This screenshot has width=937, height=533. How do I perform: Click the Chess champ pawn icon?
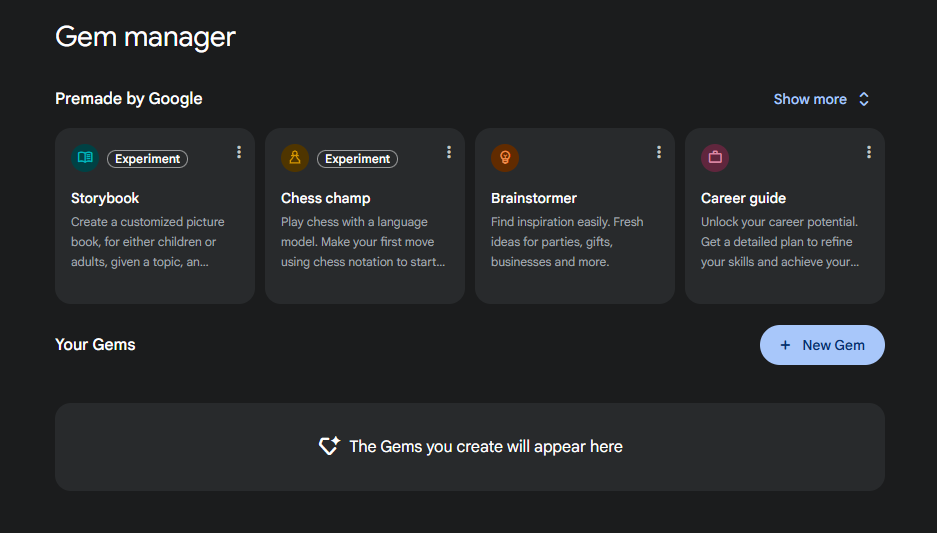(295, 158)
